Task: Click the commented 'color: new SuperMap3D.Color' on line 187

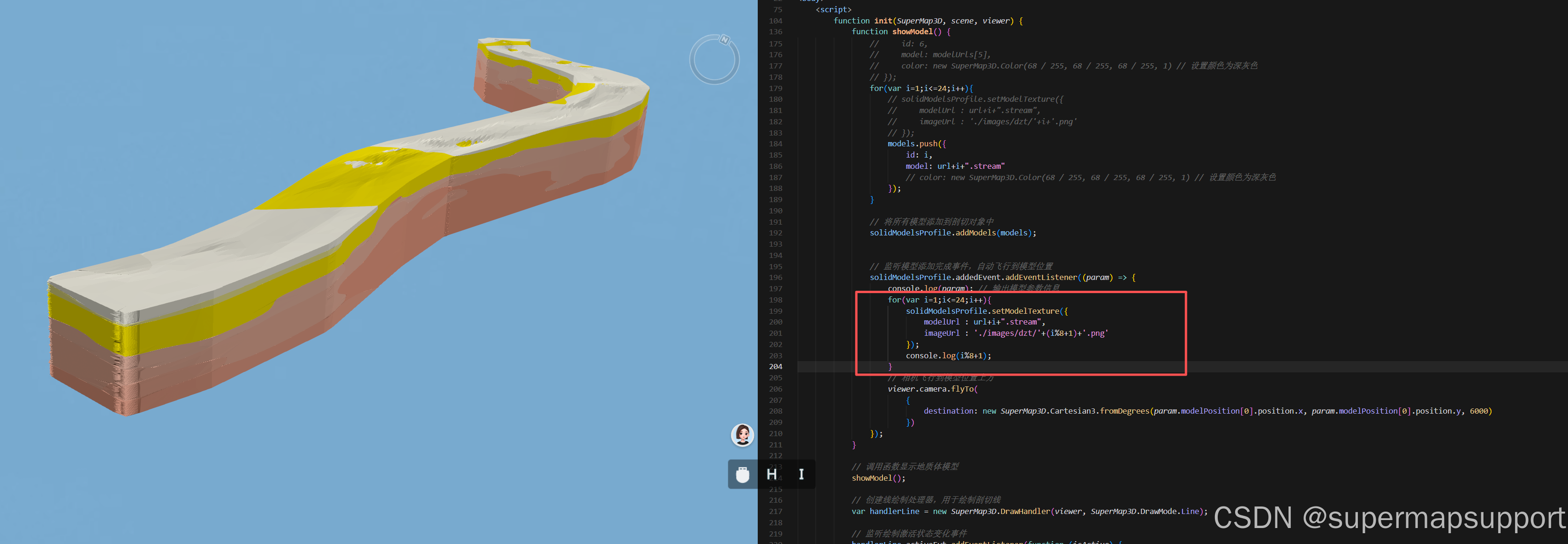Action: [x=1047, y=178]
